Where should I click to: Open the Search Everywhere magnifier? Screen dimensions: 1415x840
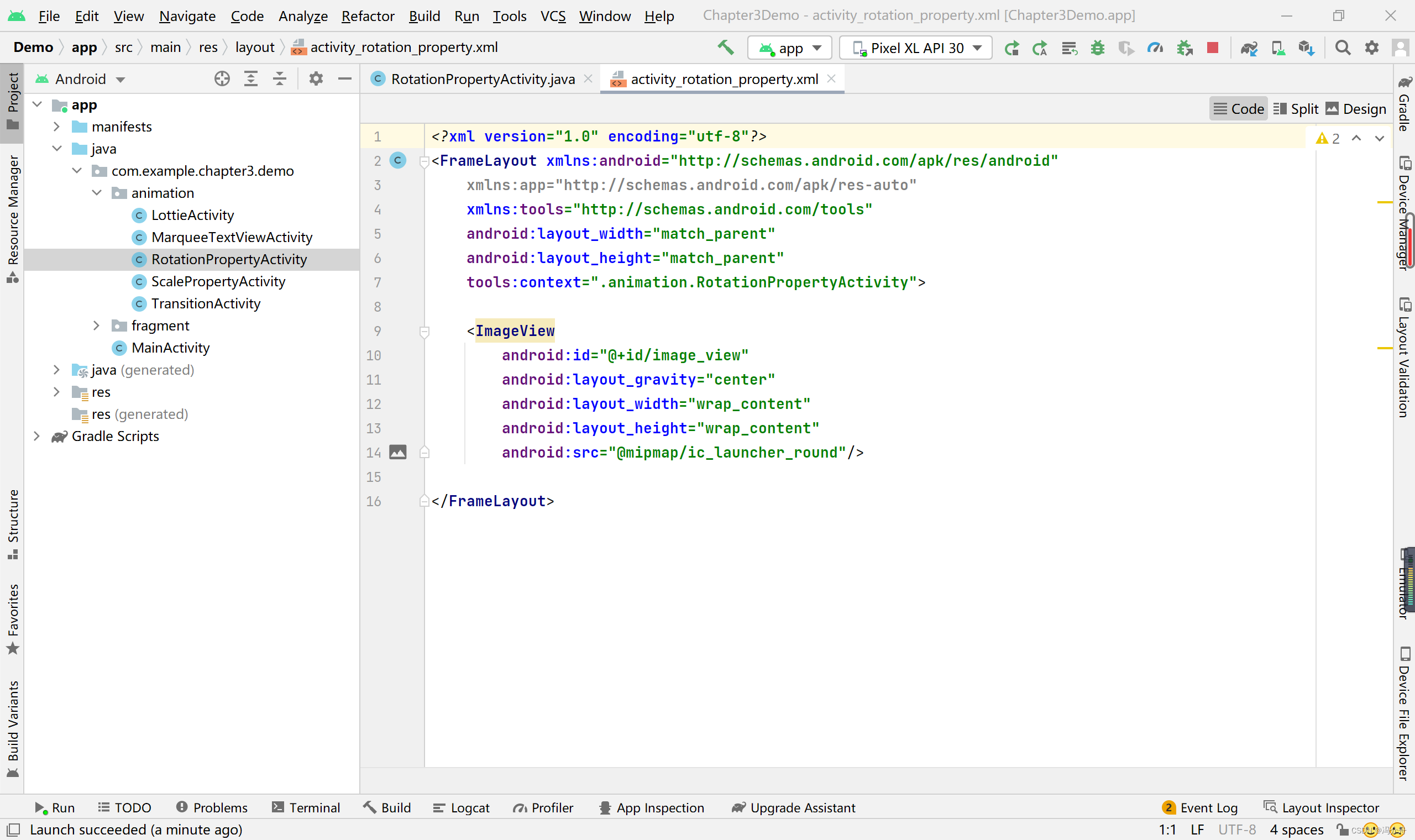click(1343, 48)
